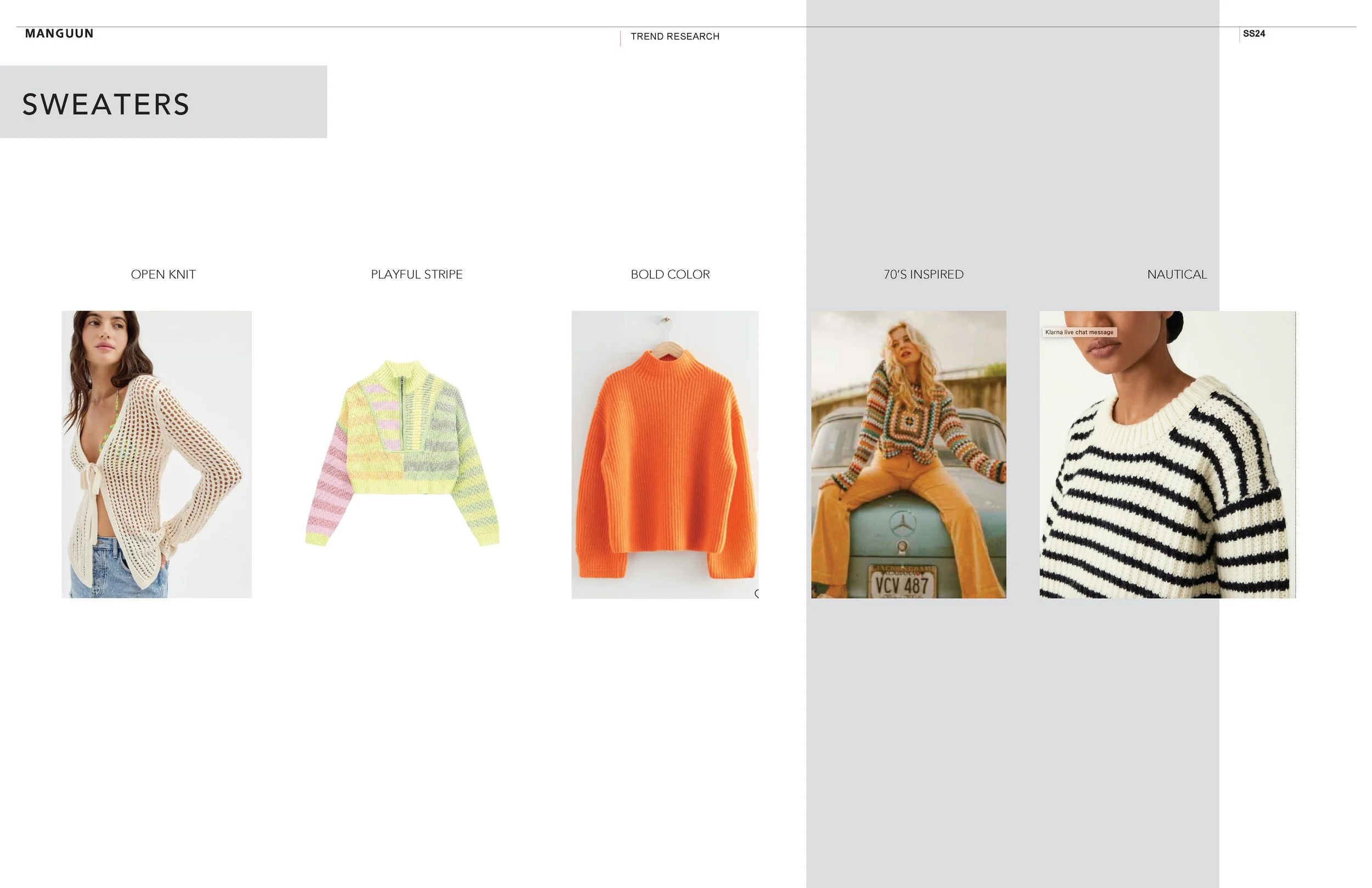Select the NAUTICAL category label

click(1177, 274)
